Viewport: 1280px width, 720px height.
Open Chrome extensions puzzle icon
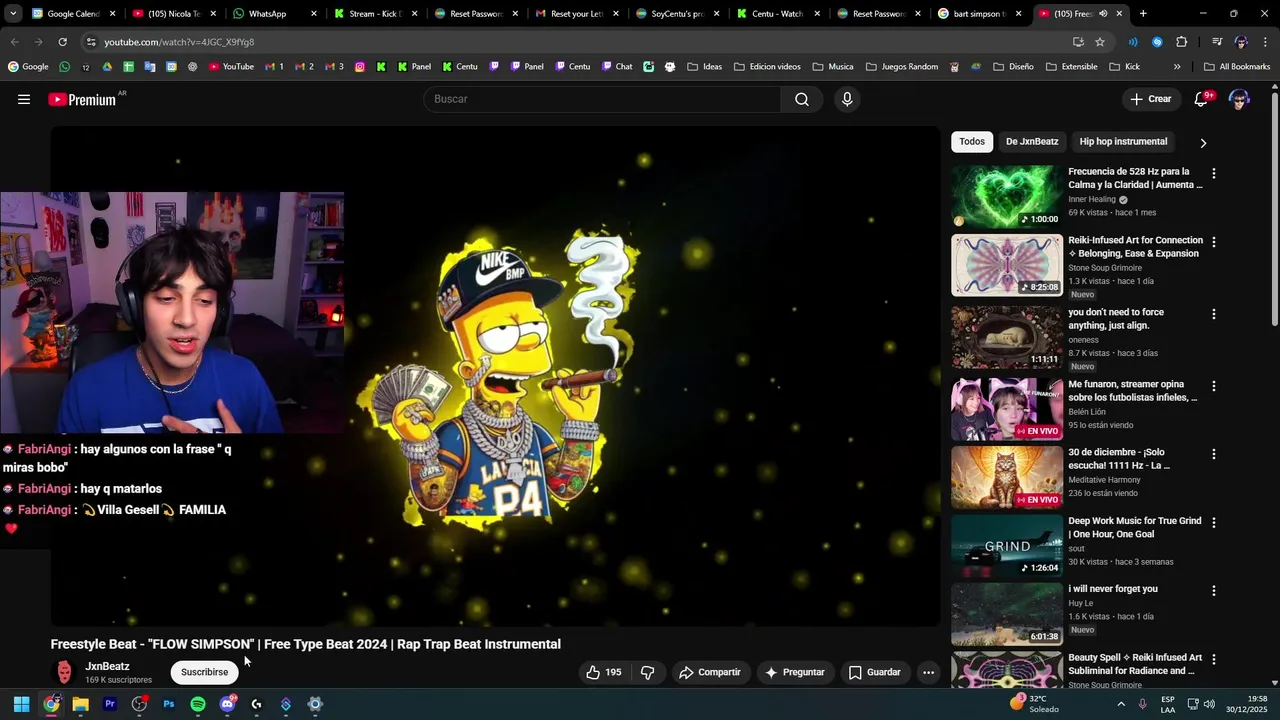1182,42
